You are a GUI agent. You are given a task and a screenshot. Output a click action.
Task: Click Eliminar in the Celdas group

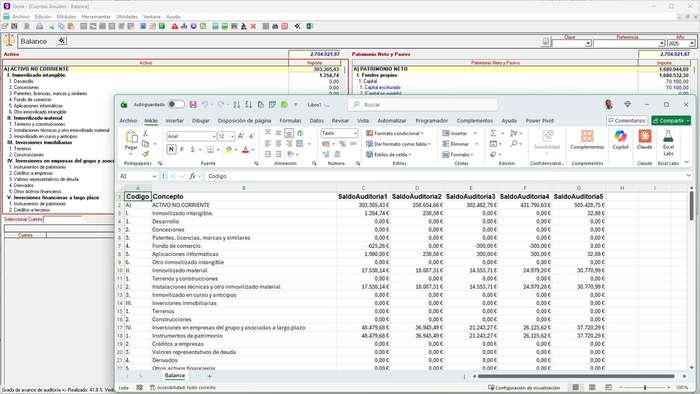[x=455, y=144]
